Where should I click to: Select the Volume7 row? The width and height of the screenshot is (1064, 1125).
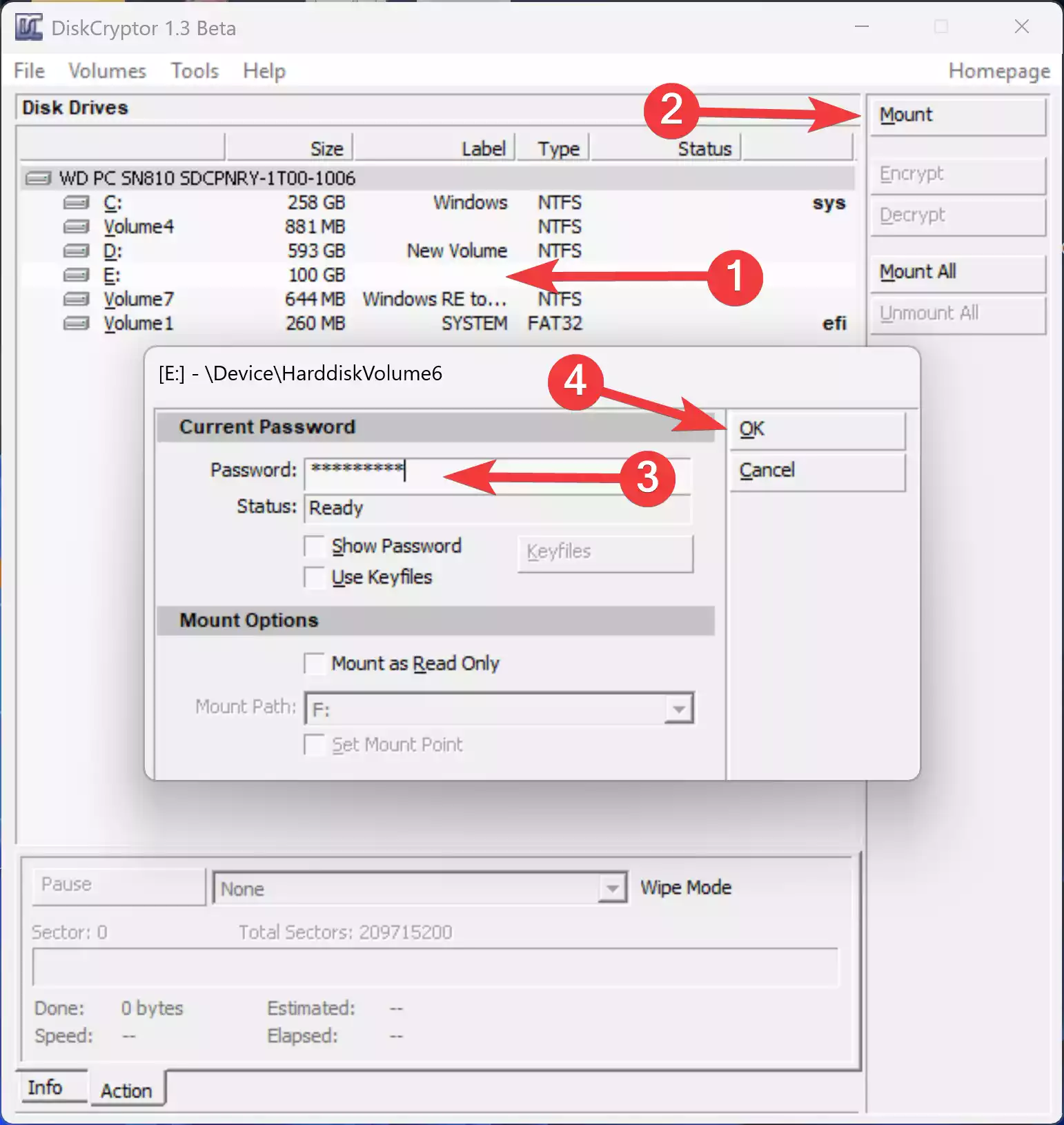point(438,300)
